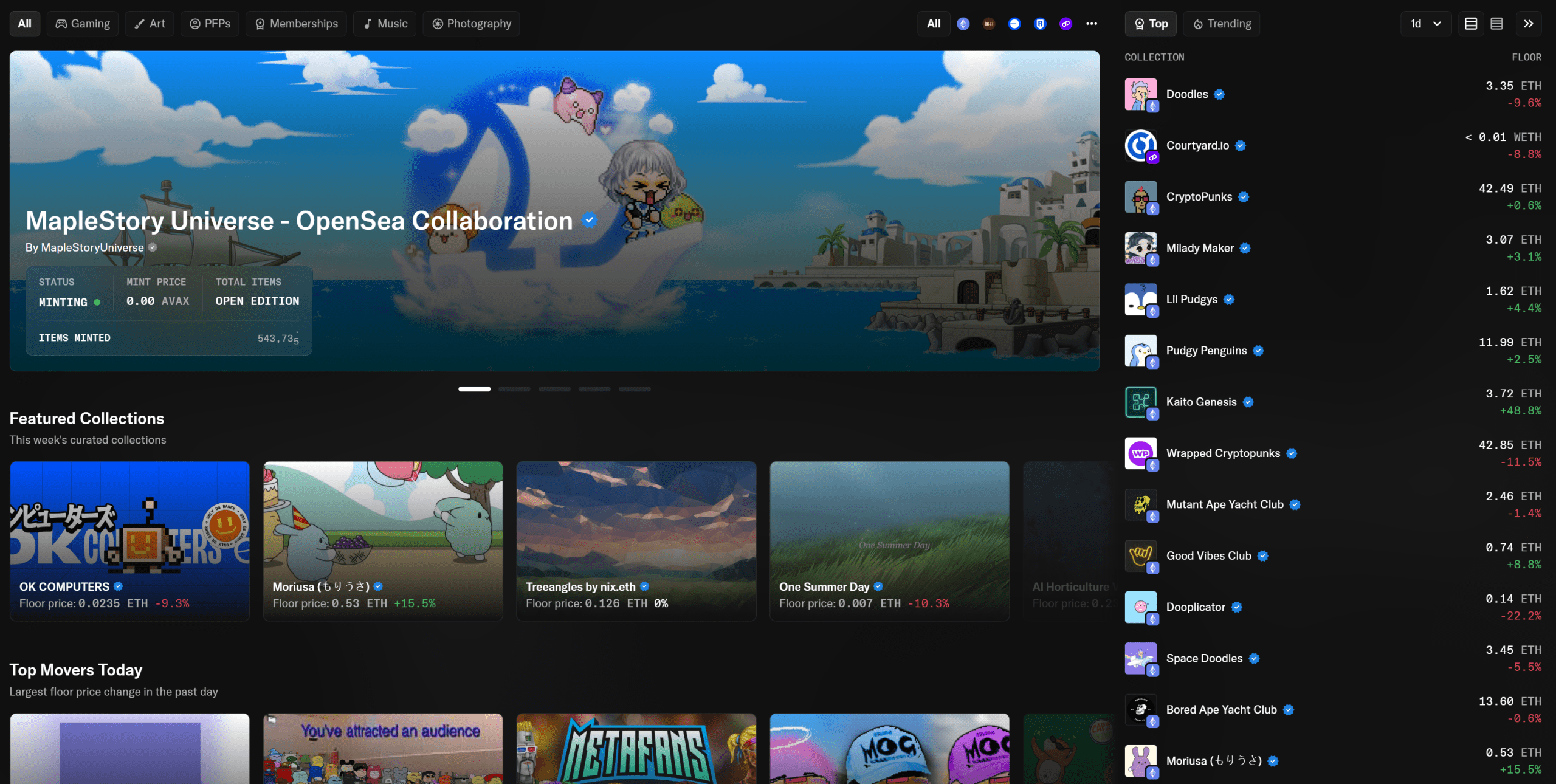The image size is (1556, 784).
Task: Toggle the All chains filter
Action: click(934, 24)
